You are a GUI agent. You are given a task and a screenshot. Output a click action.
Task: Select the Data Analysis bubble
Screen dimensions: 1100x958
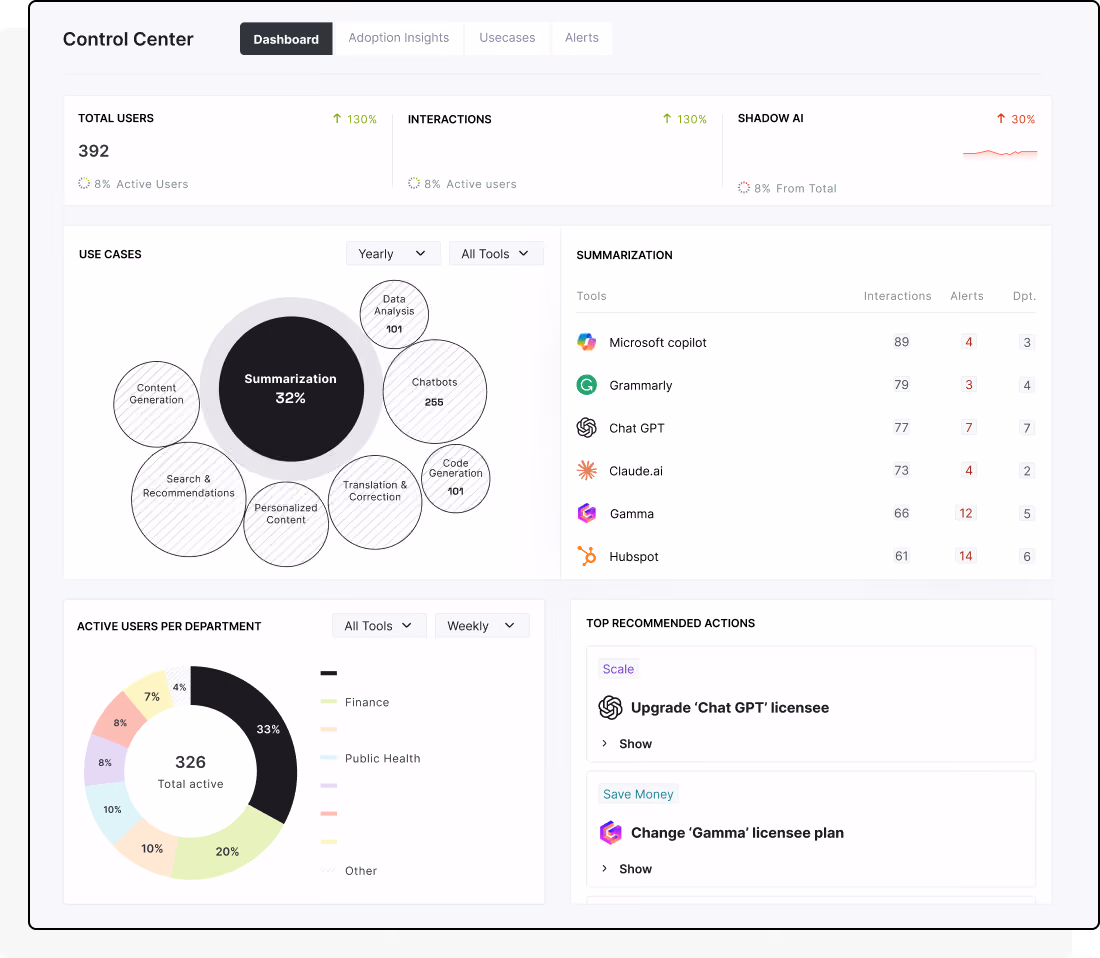[x=394, y=314]
